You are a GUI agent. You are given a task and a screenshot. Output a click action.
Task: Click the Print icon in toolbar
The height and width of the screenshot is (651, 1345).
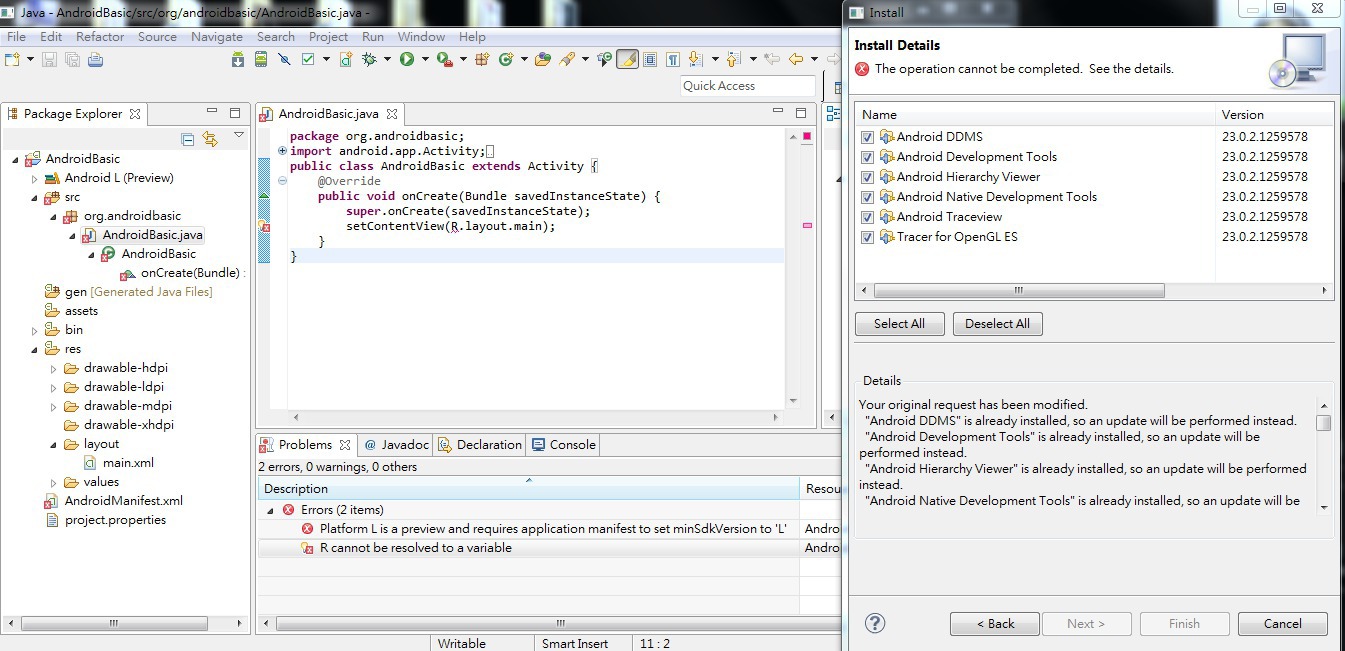click(95, 60)
